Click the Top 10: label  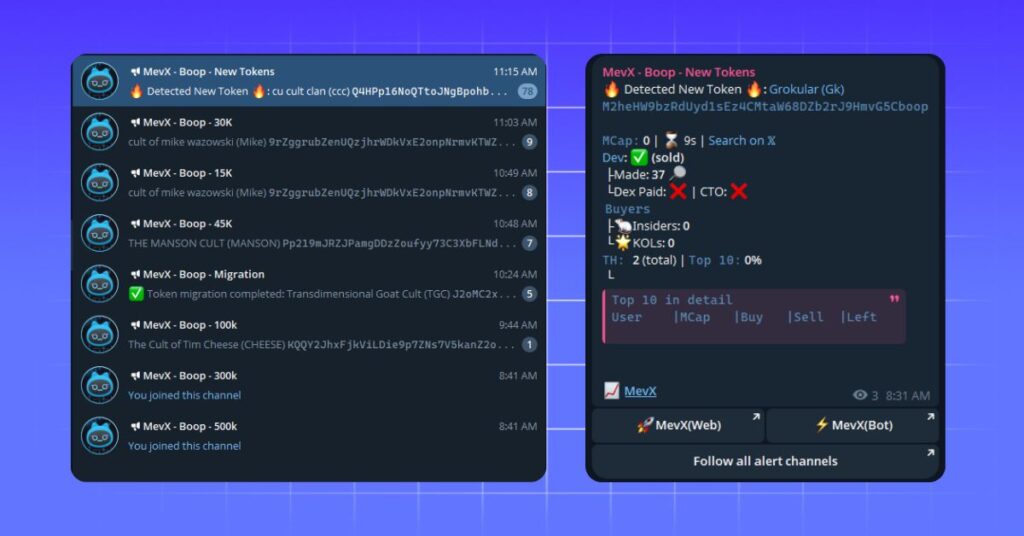tap(714, 260)
